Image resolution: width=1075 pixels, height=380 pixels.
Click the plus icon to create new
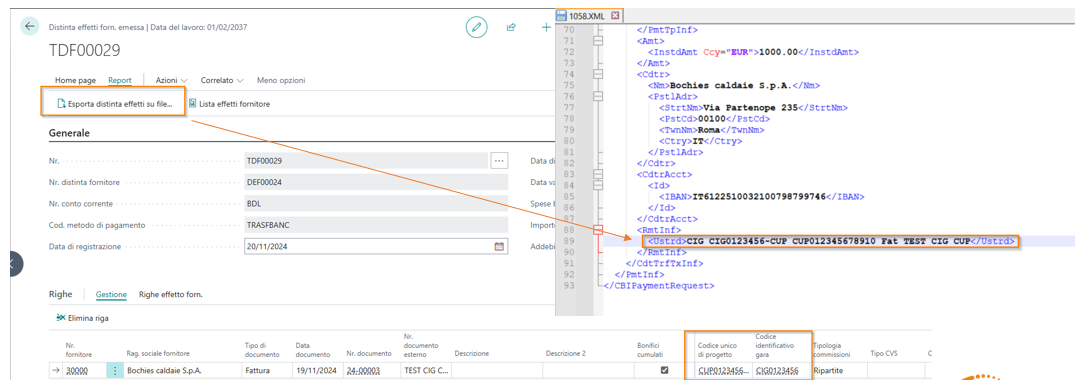pyautogui.click(x=546, y=27)
